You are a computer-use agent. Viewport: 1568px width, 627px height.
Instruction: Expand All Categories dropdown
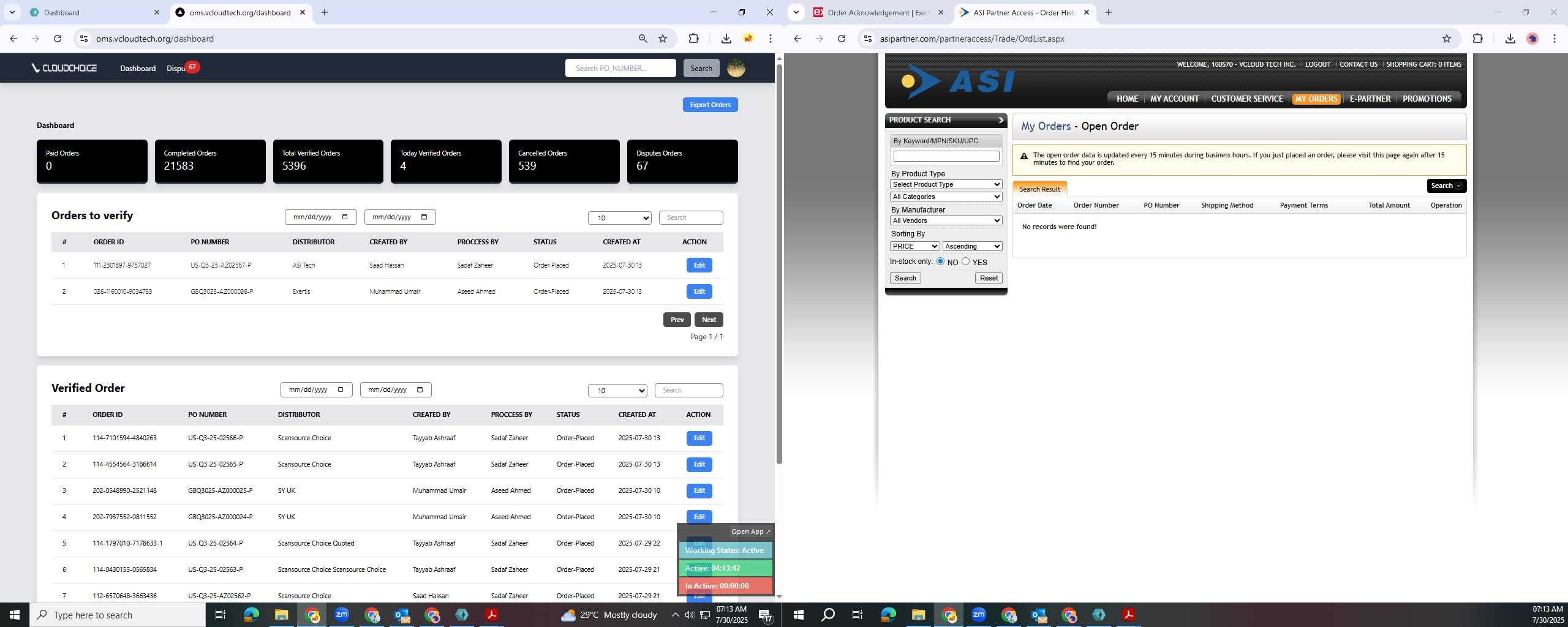click(x=946, y=197)
